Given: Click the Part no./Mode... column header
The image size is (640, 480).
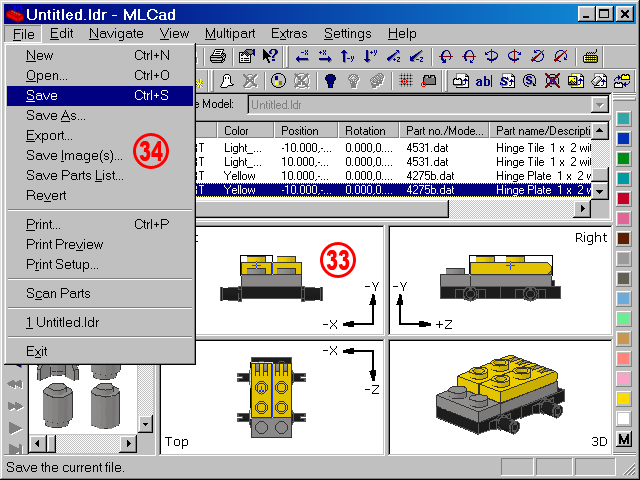Looking at the screenshot, I should (x=444, y=131).
